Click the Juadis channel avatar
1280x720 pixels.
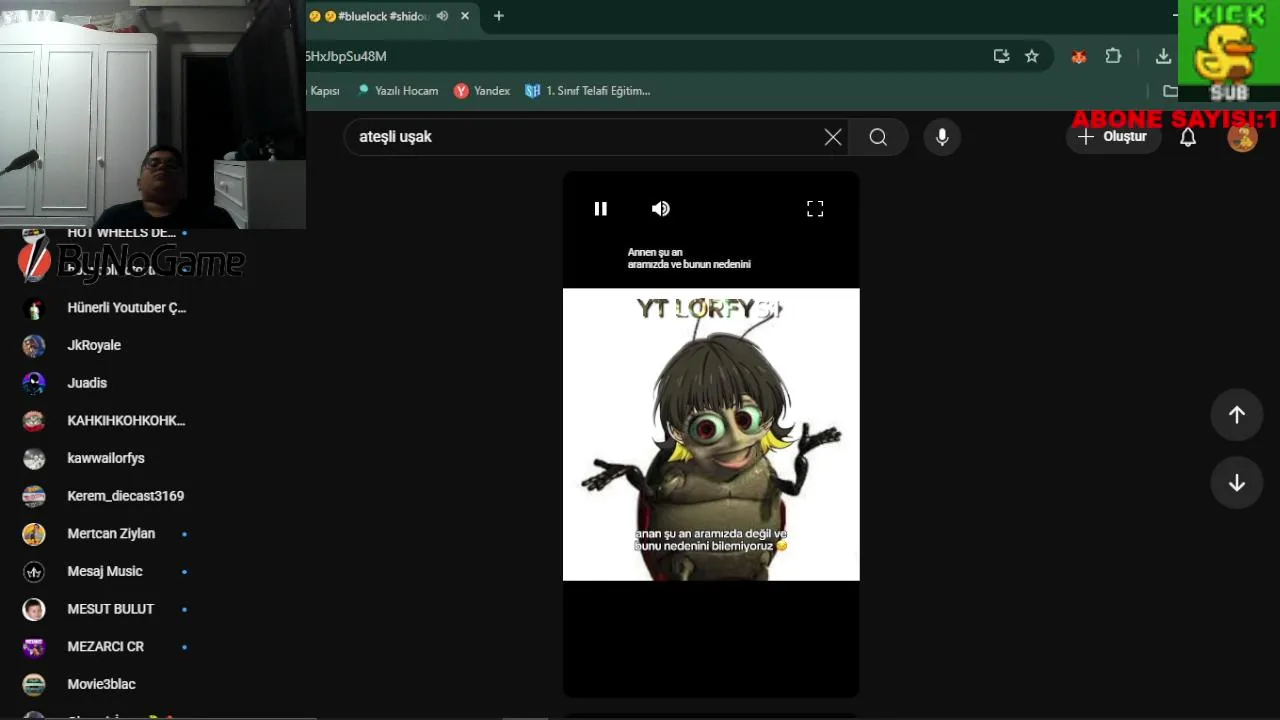pyautogui.click(x=34, y=383)
